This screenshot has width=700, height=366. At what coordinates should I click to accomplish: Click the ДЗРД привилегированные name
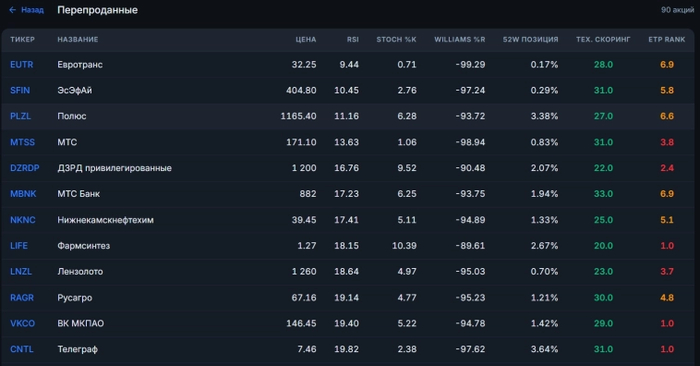(x=114, y=168)
